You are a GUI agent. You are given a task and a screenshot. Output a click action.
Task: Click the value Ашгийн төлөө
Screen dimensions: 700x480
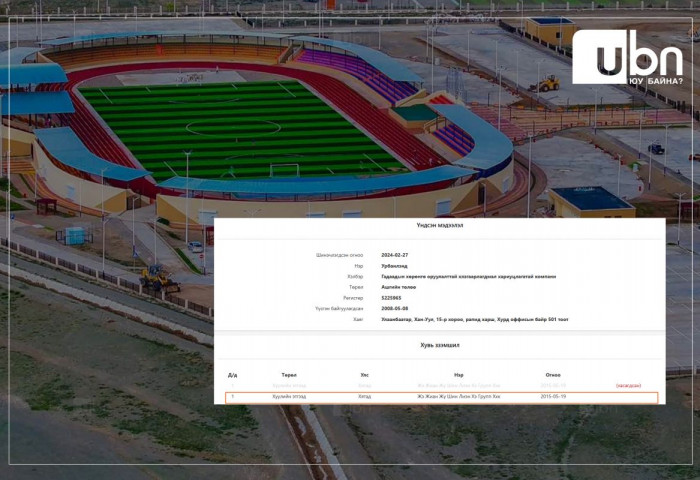pyautogui.click(x=398, y=287)
